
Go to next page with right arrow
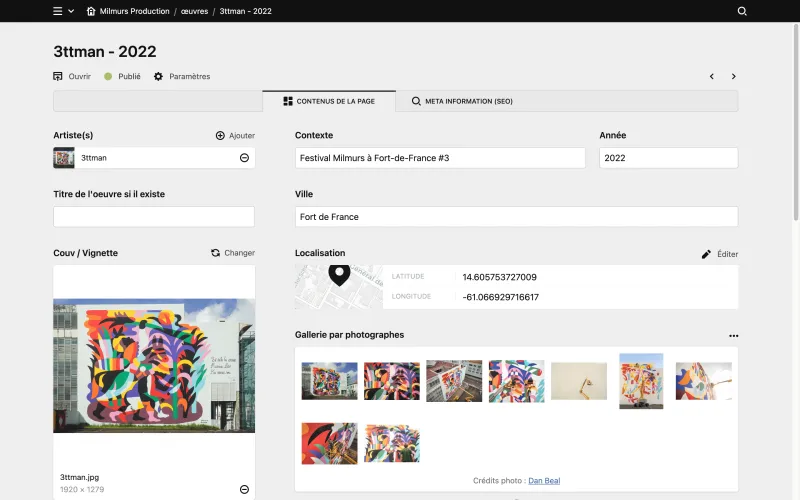coord(734,76)
